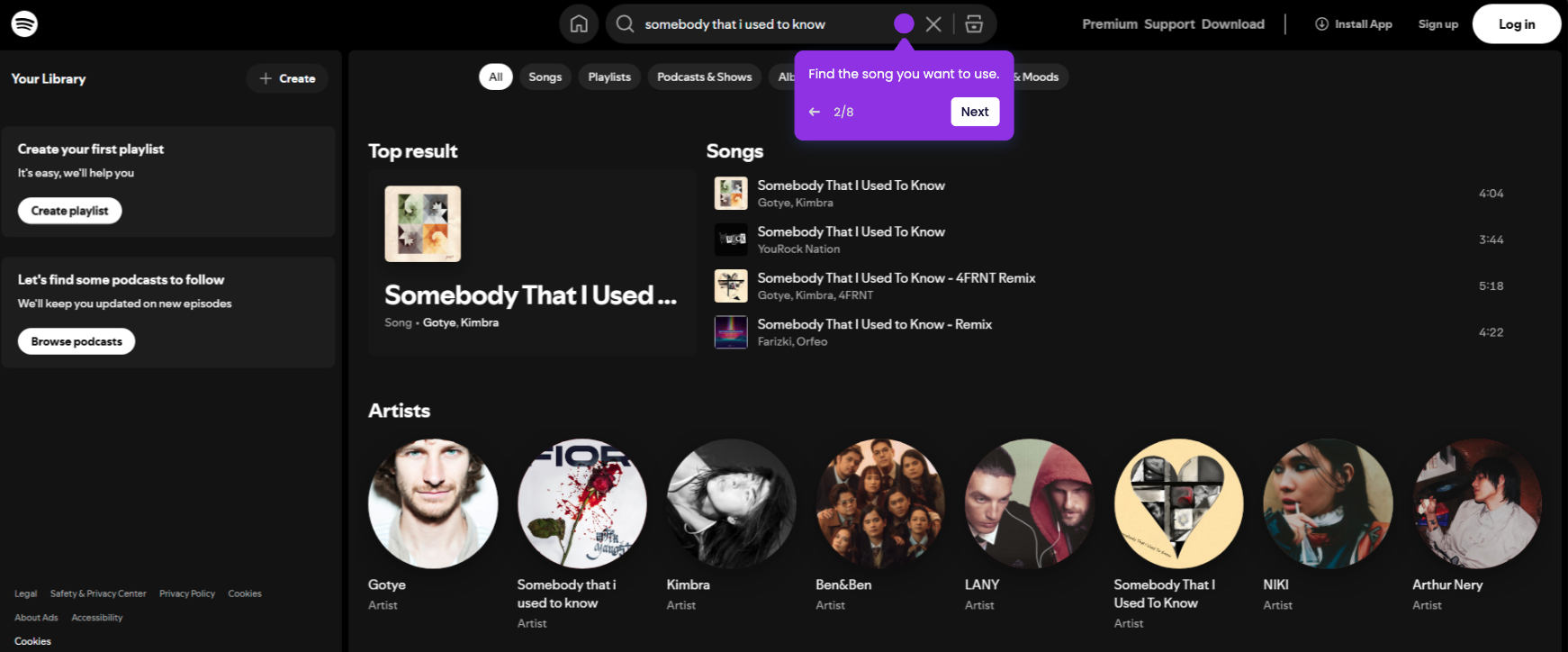Viewport: 1568px width, 652px height.
Task: Click the Browse podcasts button
Action: point(77,341)
